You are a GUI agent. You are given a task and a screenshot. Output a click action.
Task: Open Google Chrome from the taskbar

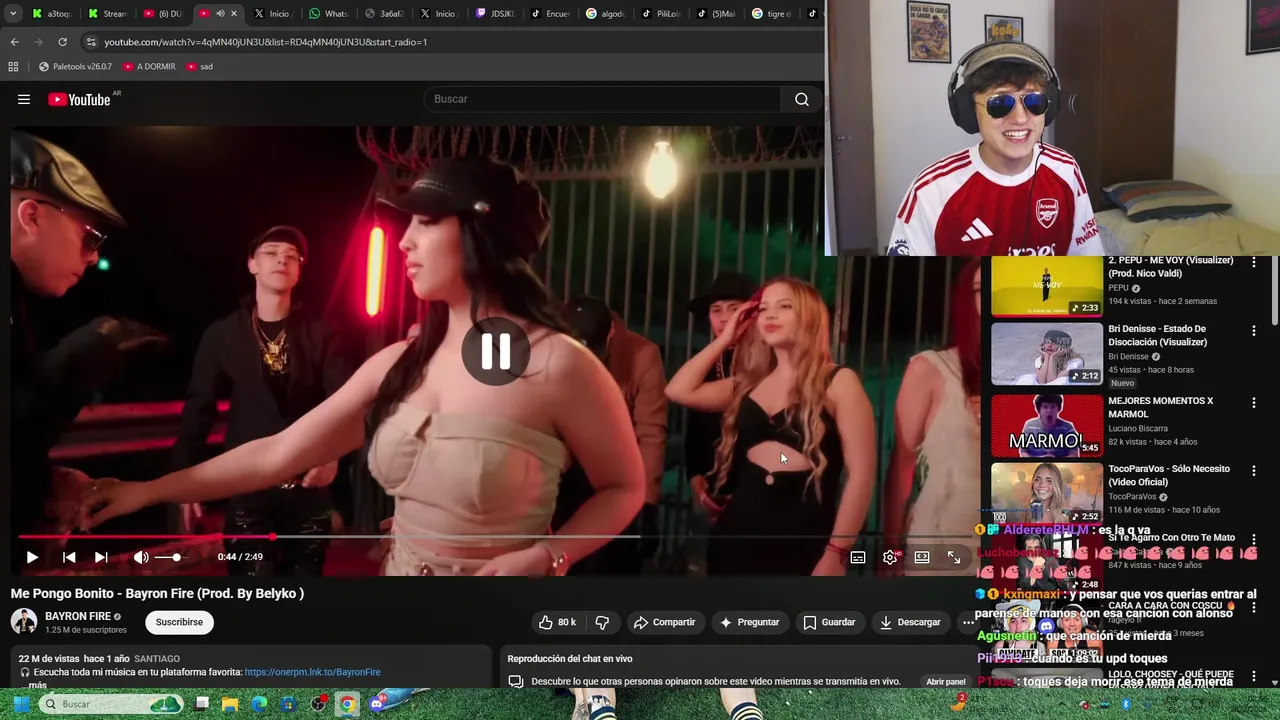346,704
